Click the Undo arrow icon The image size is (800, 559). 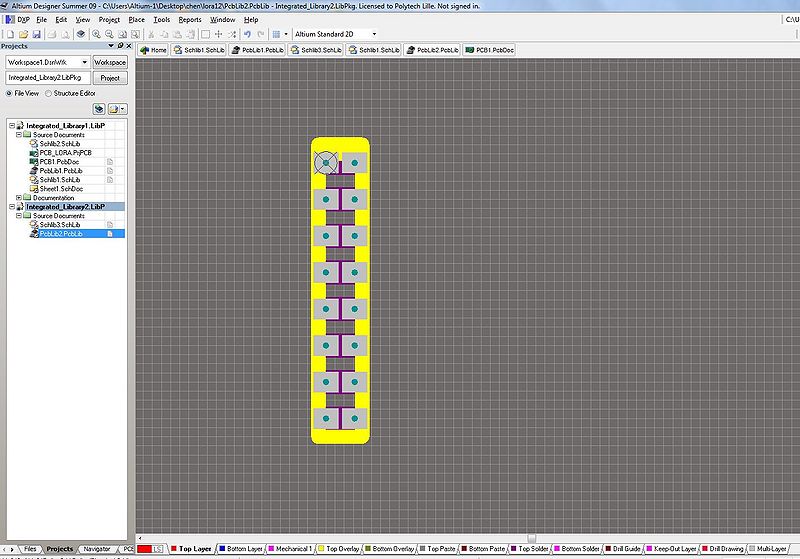(x=246, y=33)
